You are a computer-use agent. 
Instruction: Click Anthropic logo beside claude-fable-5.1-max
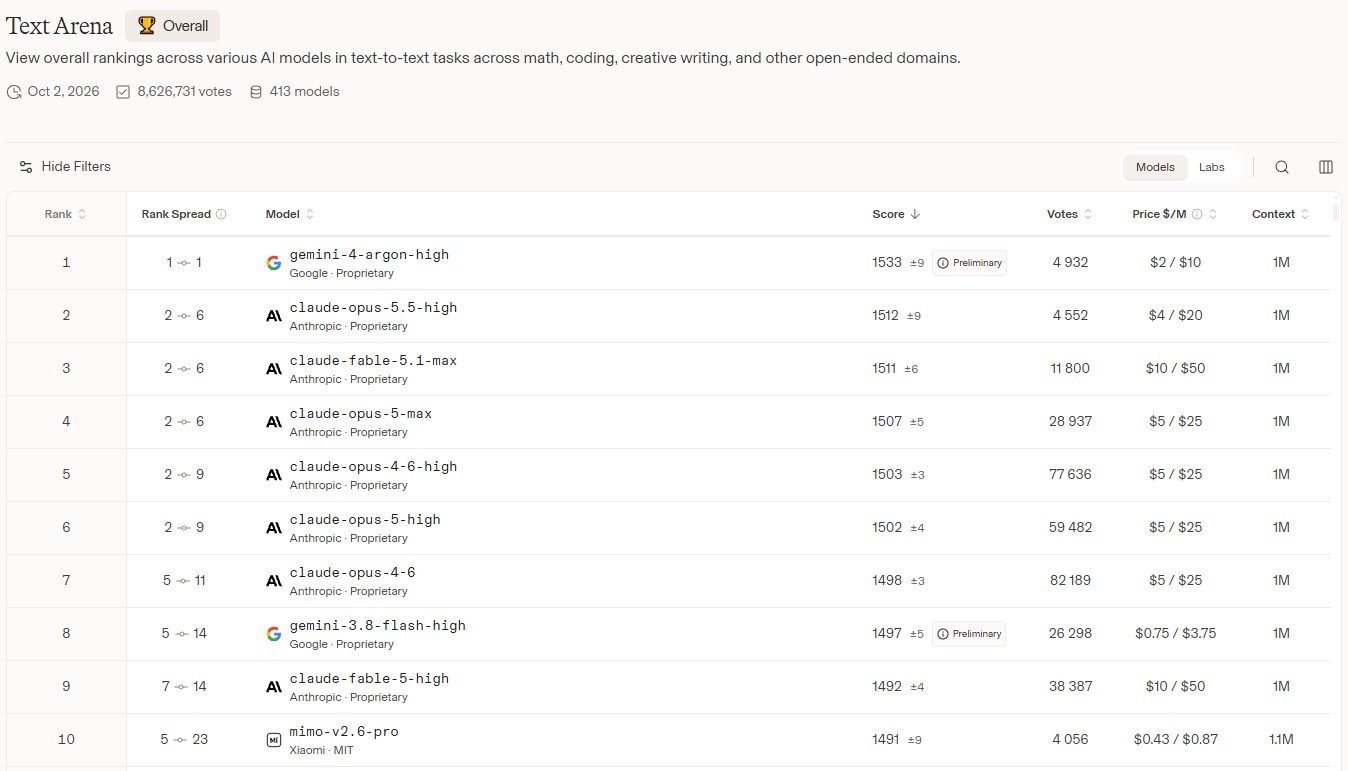274,369
